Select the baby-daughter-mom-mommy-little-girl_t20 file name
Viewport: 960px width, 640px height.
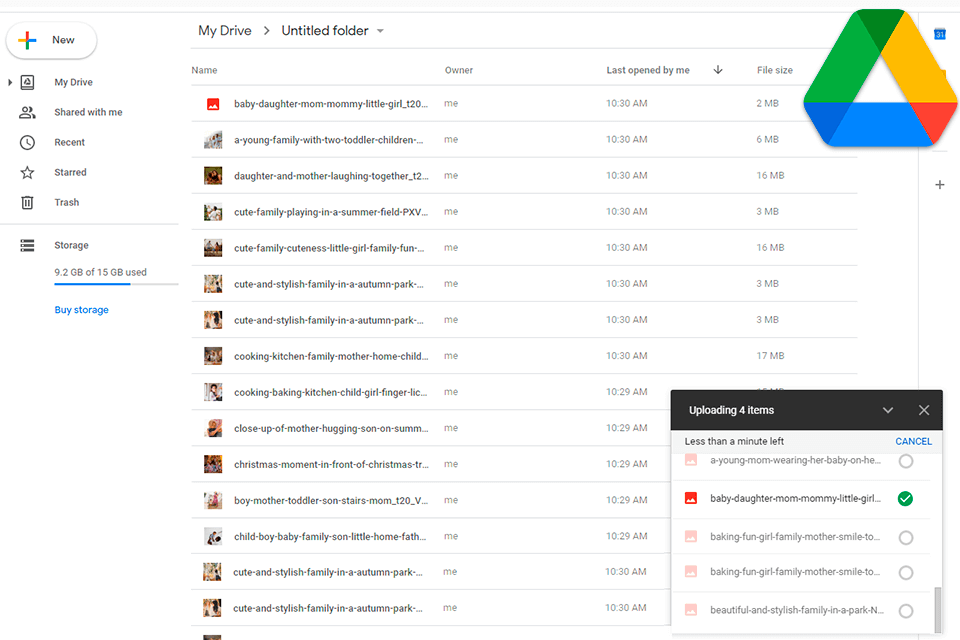[x=331, y=104]
